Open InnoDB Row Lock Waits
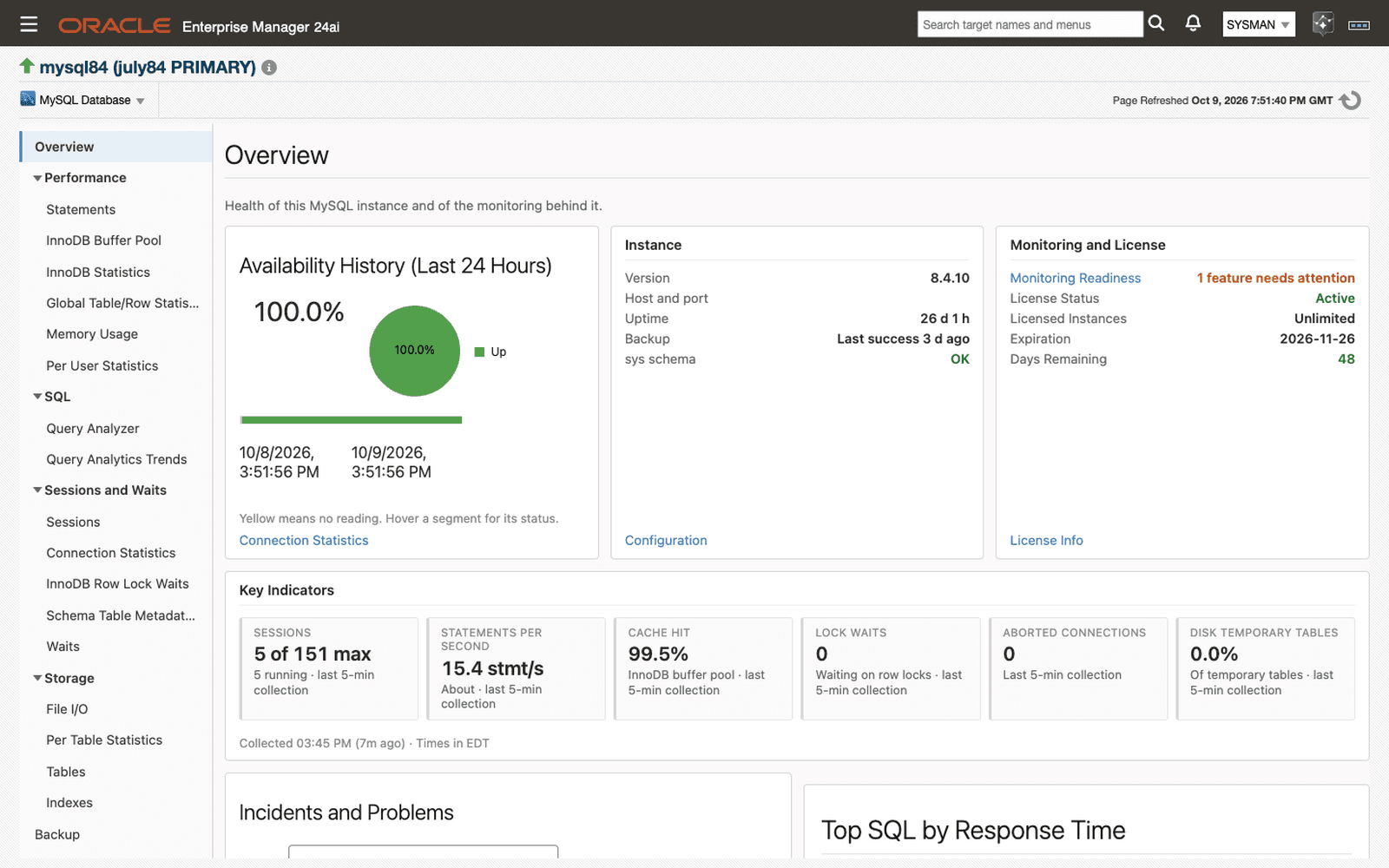1389x868 pixels. click(117, 584)
